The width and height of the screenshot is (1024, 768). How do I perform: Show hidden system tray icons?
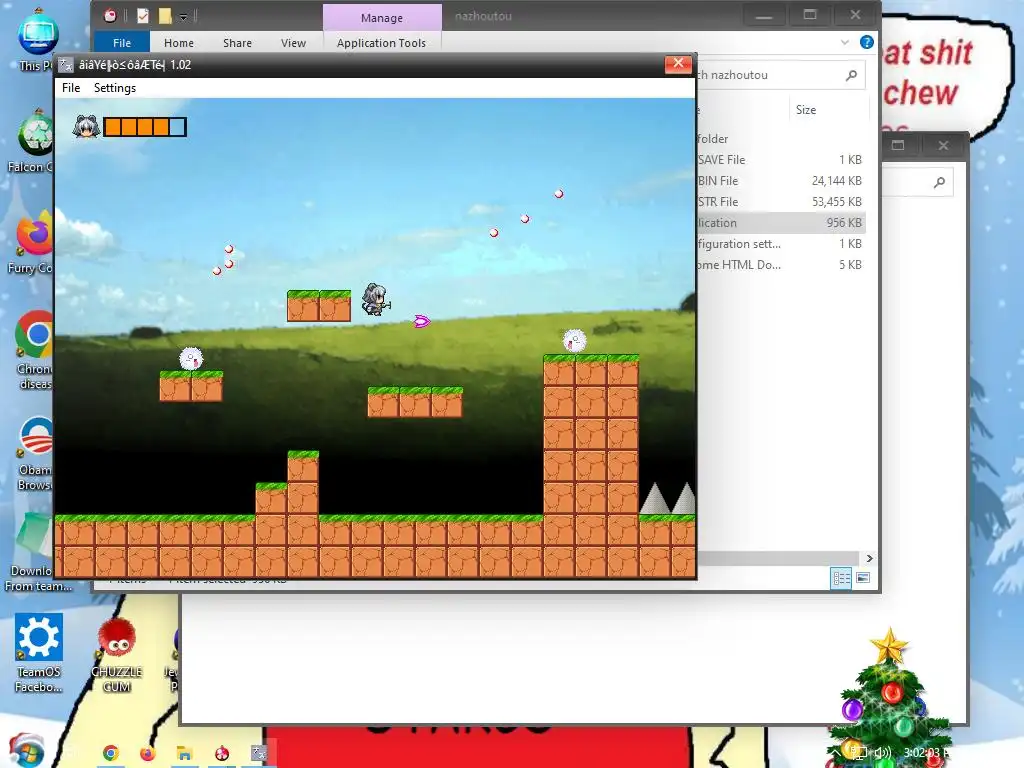(836, 753)
